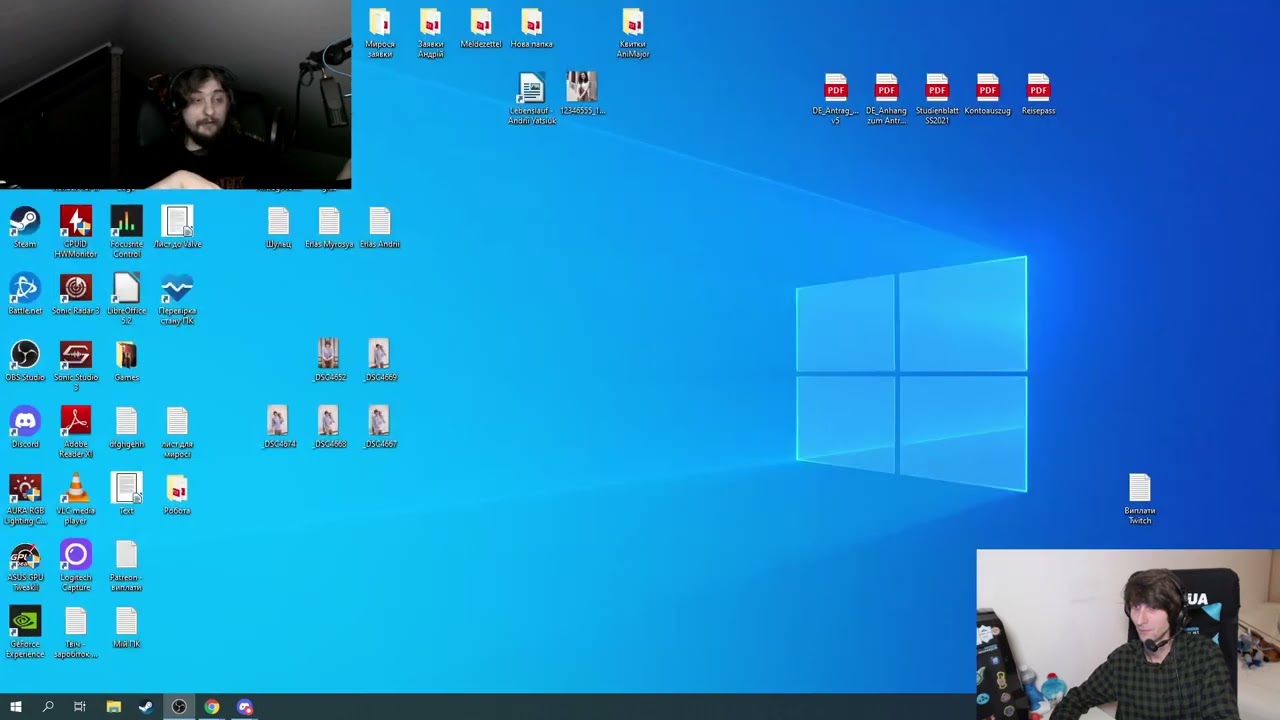Select the _DSC4674 photo thumbnail
Screen dimensions: 1280x720
pos(278,427)
